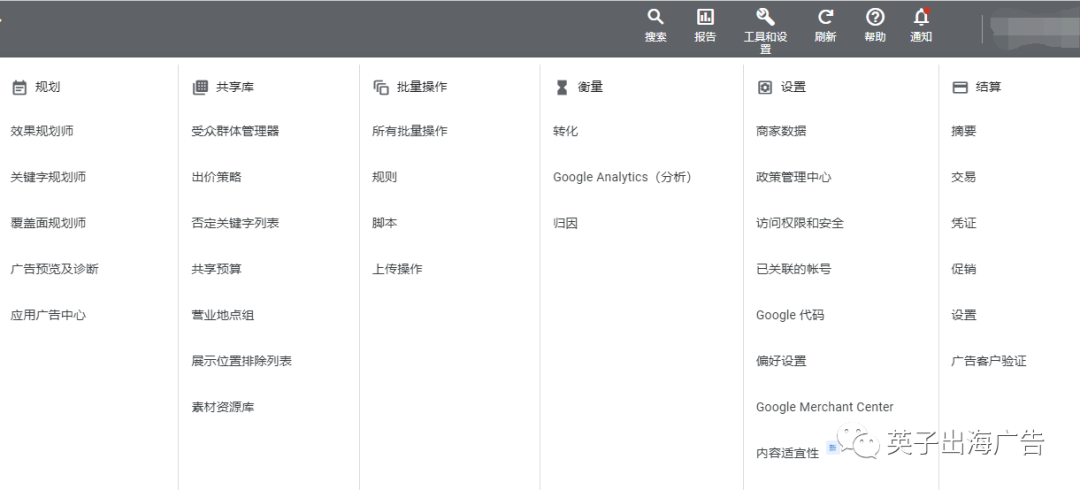Open 关键字规划师 under 规划

coord(48,177)
